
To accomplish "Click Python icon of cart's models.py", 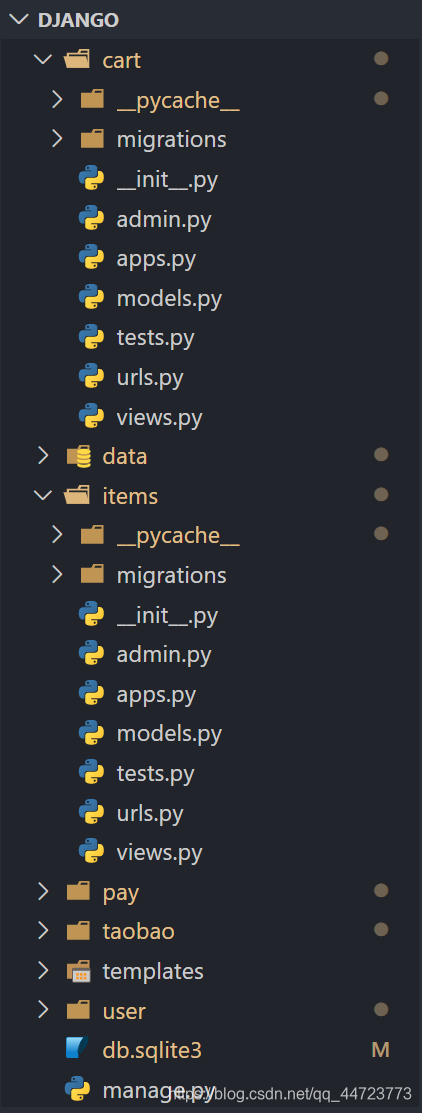I will point(92,298).
